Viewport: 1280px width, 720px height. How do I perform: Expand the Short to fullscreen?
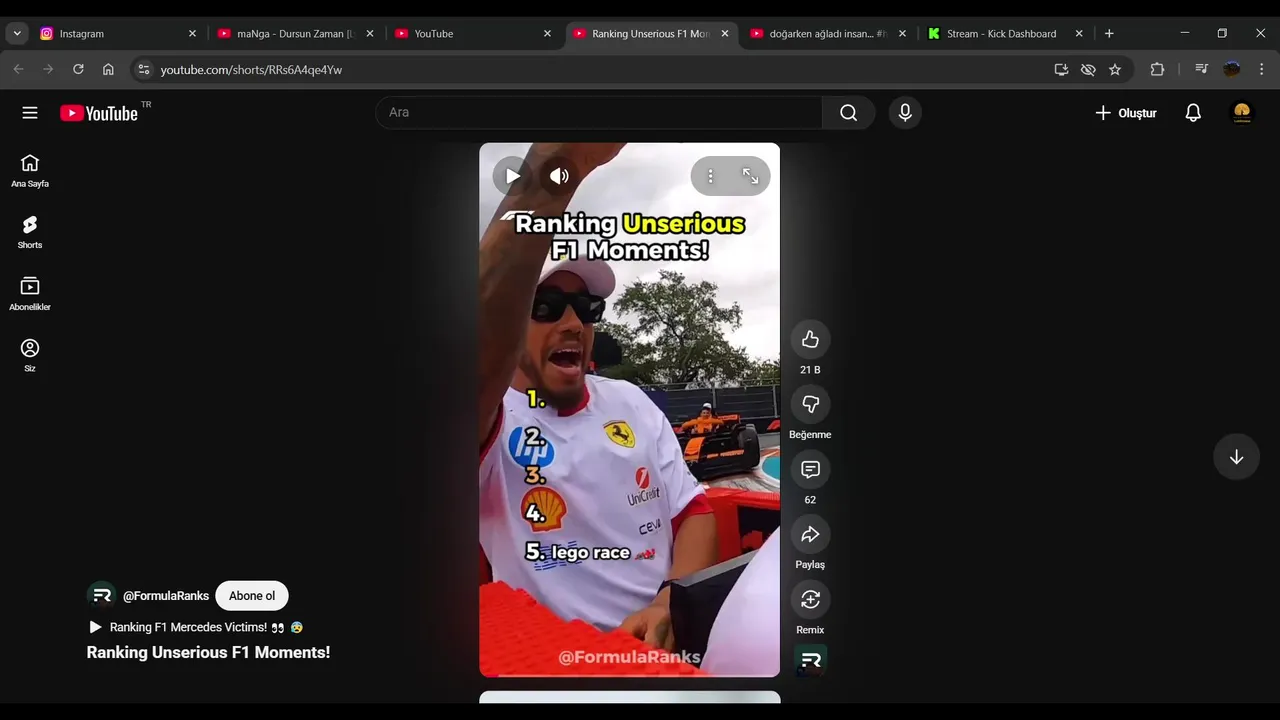(x=750, y=176)
